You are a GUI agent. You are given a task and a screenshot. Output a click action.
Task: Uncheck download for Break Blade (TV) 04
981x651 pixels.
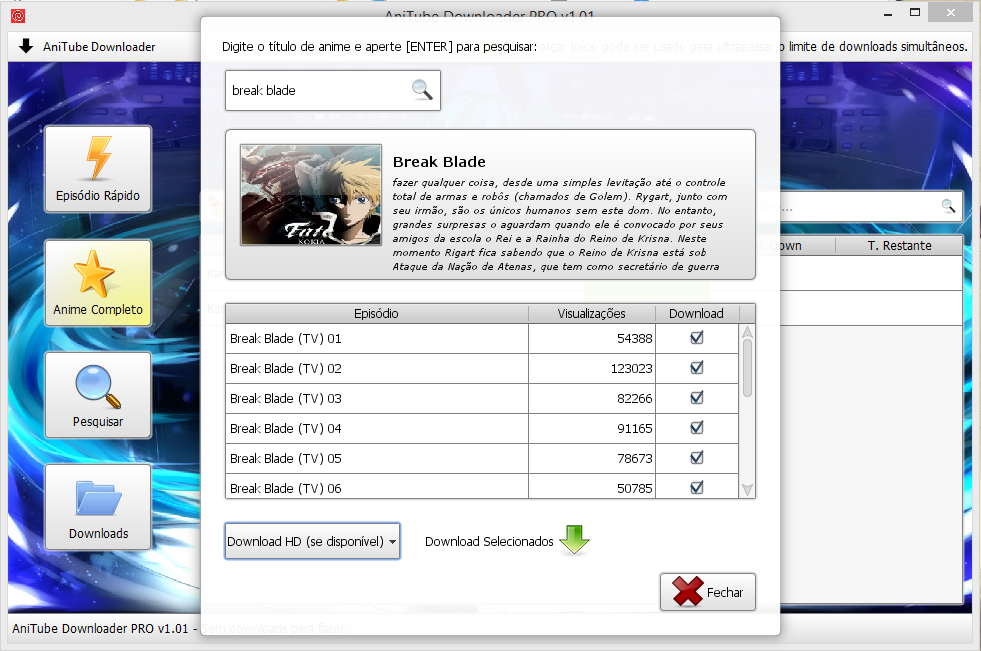coord(696,428)
